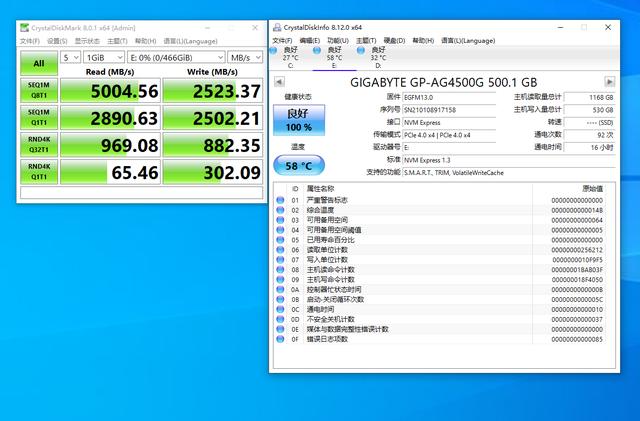Open 帮助(H) menu in CrystalDiskMark
This screenshot has width=640, height=421.
pos(145,41)
